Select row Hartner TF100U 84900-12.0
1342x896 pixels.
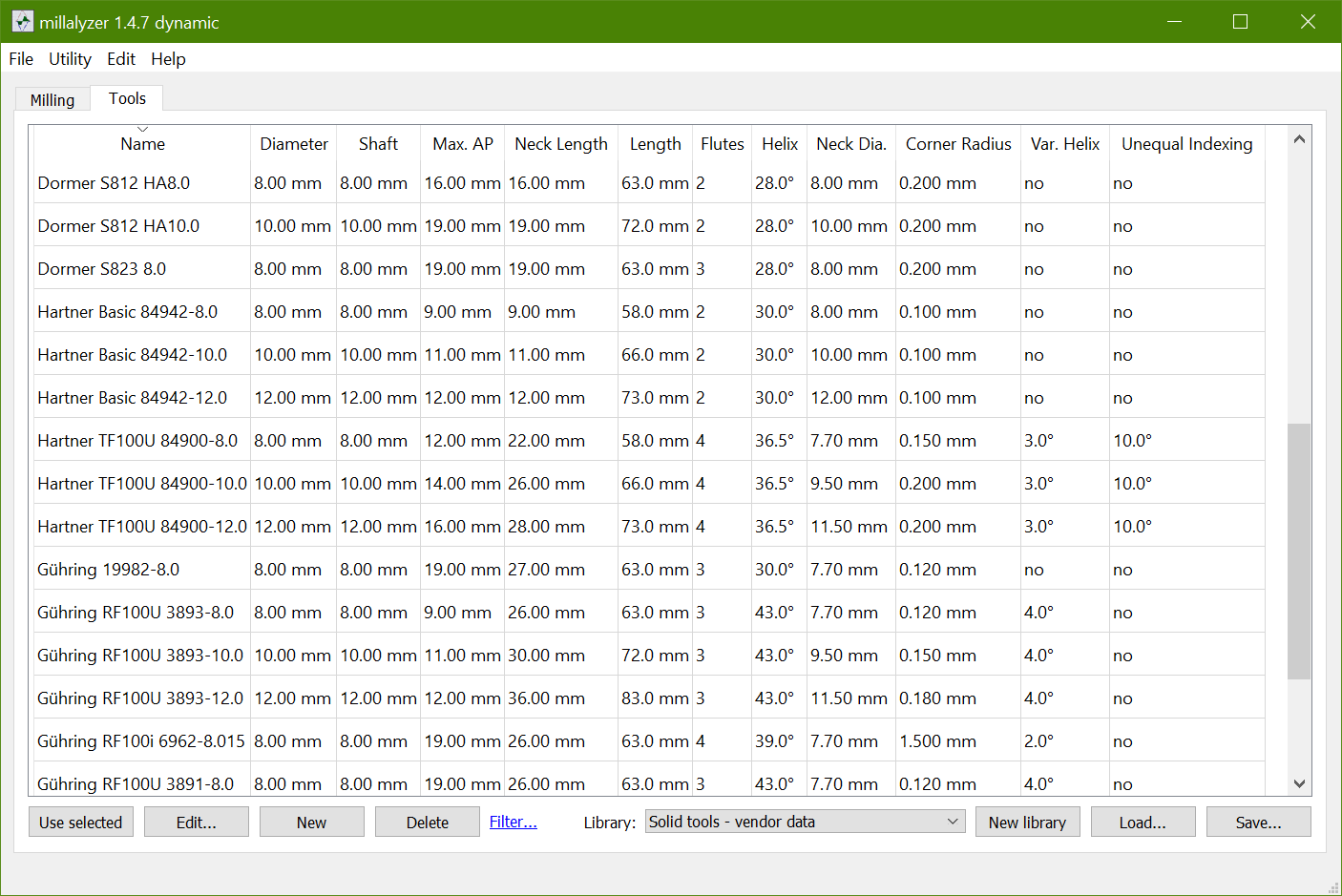649,526
